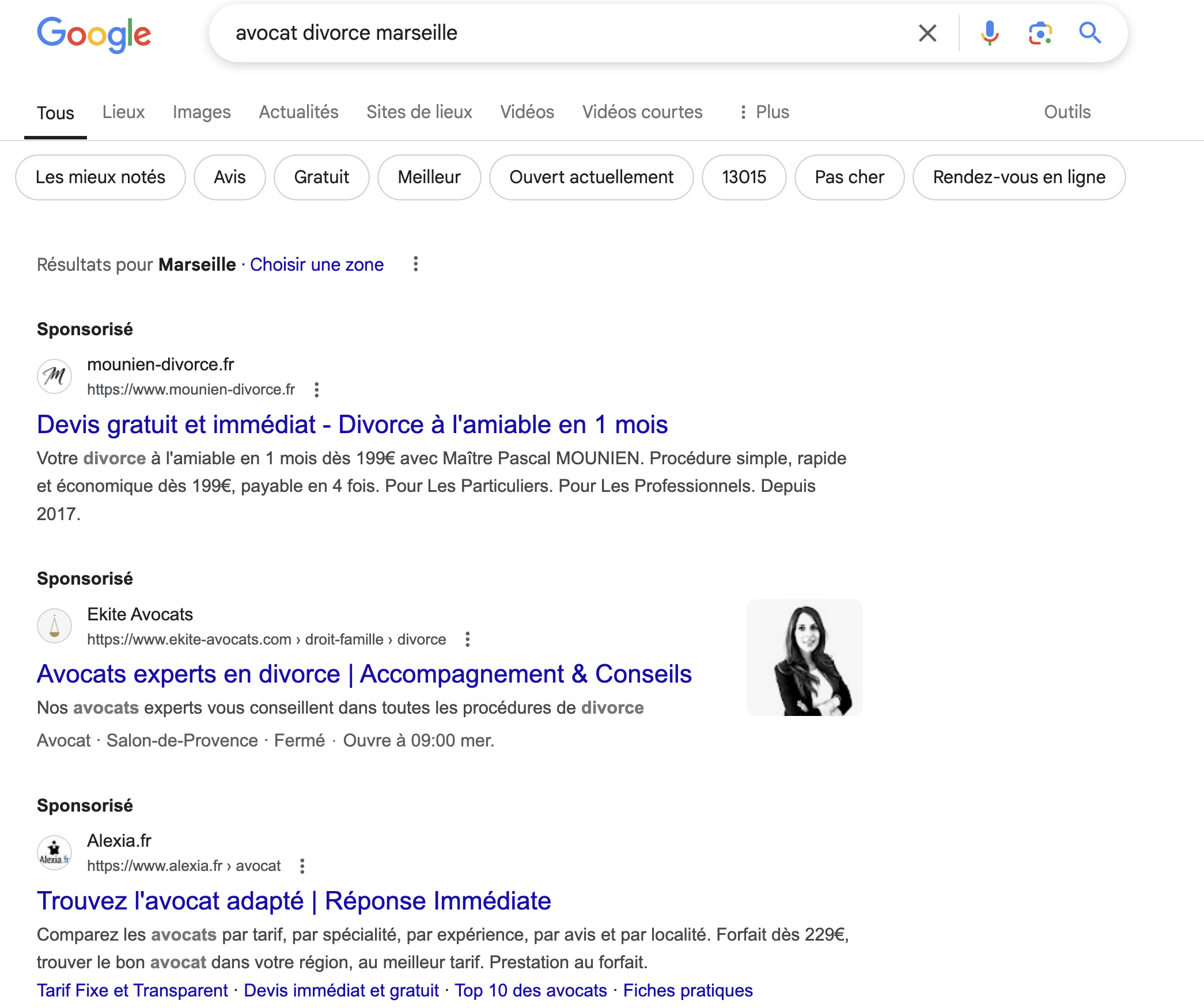This screenshot has width=1204, height=1008.
Task: Click the mounien-divorce.fr favicon
Action: click(55, 377)
